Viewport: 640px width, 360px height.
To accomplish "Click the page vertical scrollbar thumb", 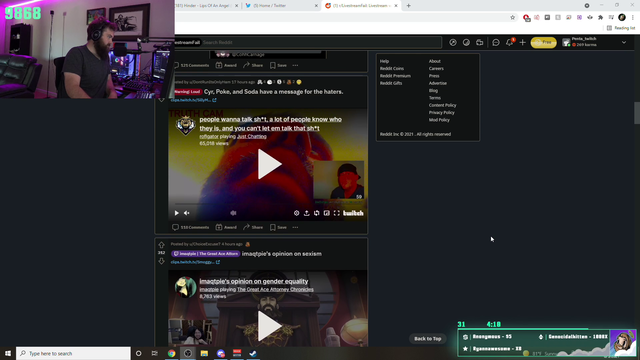I will [636, 113].
